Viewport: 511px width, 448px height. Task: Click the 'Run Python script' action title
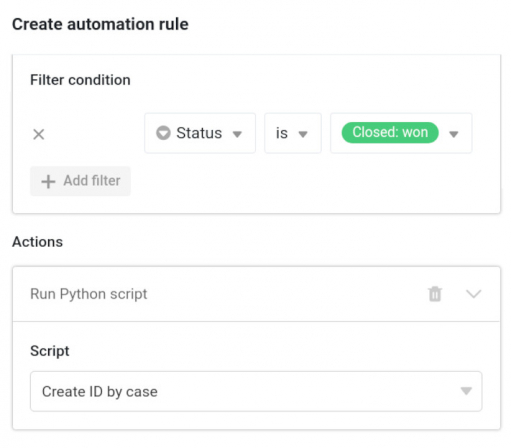89,294
